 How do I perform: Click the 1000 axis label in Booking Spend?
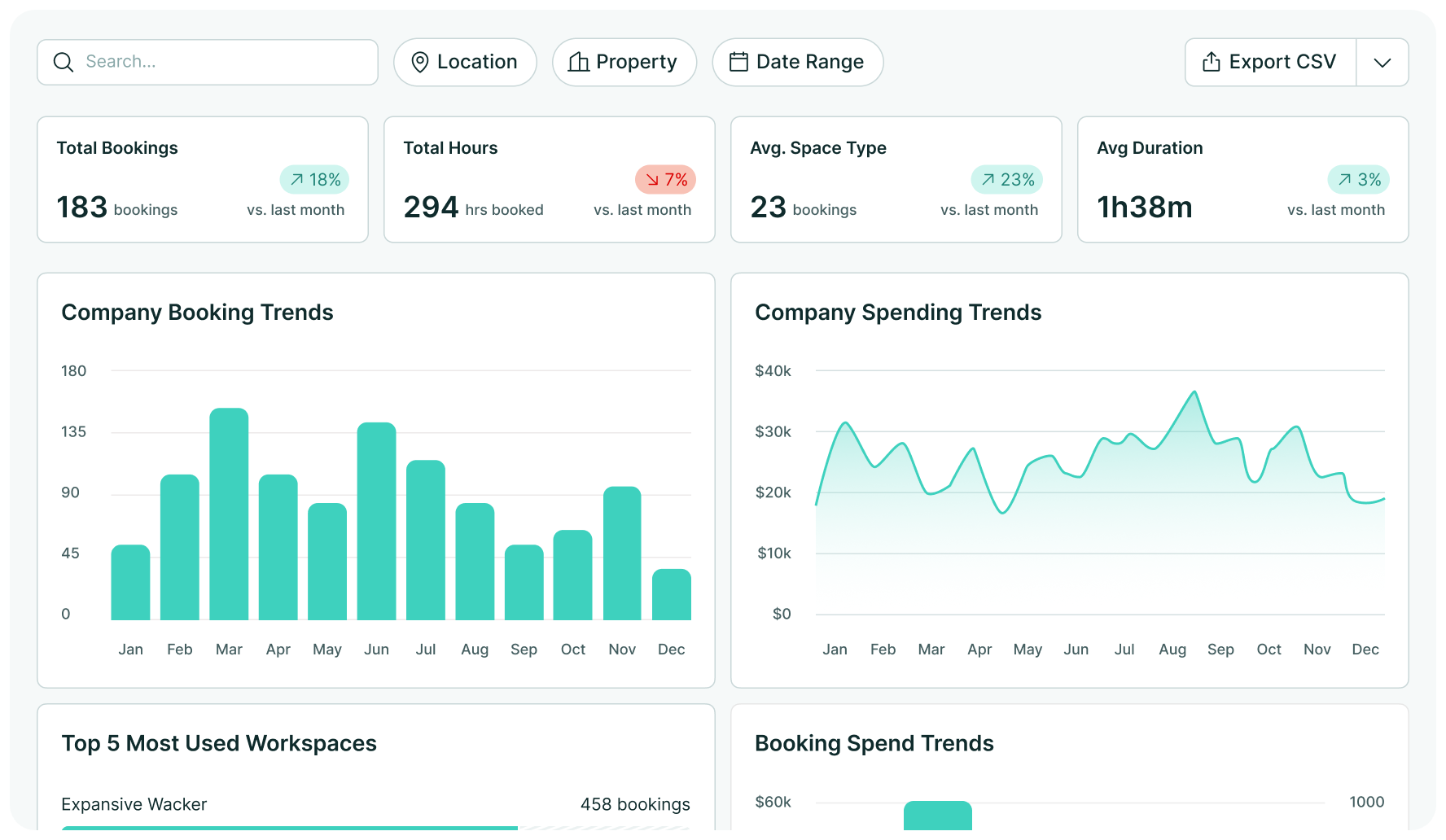[1366, 802]
